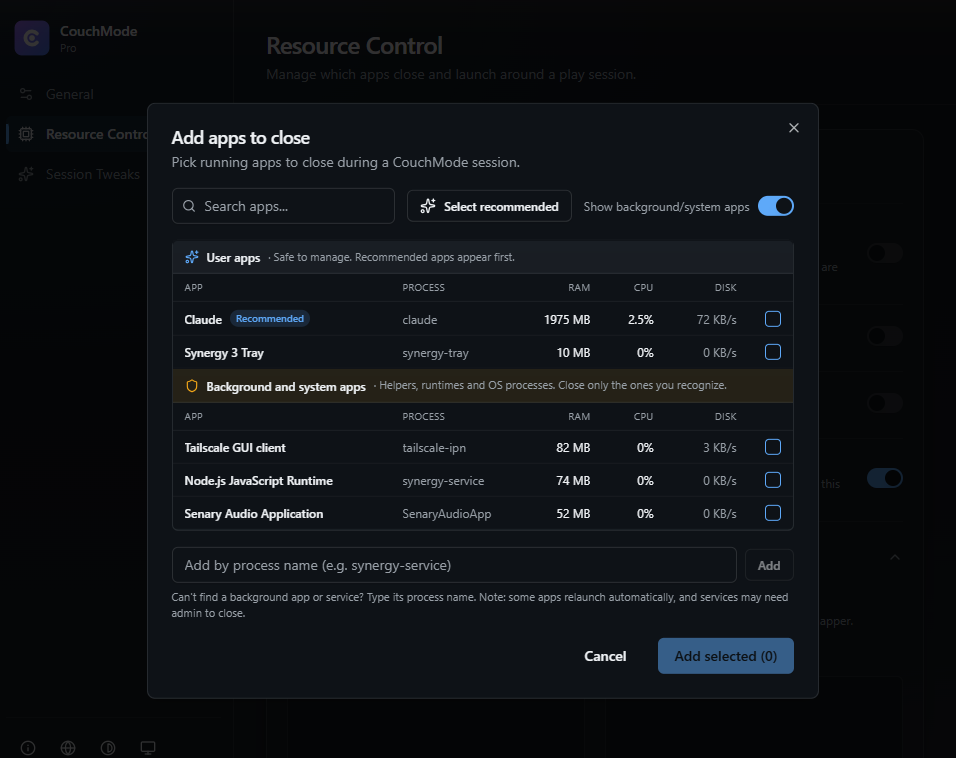Screen dimensions: 956x758
Task: Check the Claude app checkbox
Action: 772,319
